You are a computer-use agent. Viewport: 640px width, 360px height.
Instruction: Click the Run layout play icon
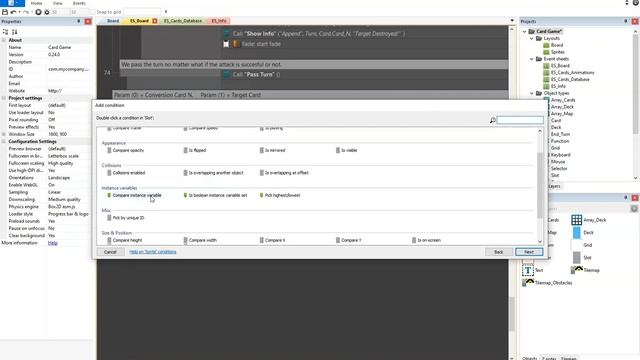click(38, 12)
